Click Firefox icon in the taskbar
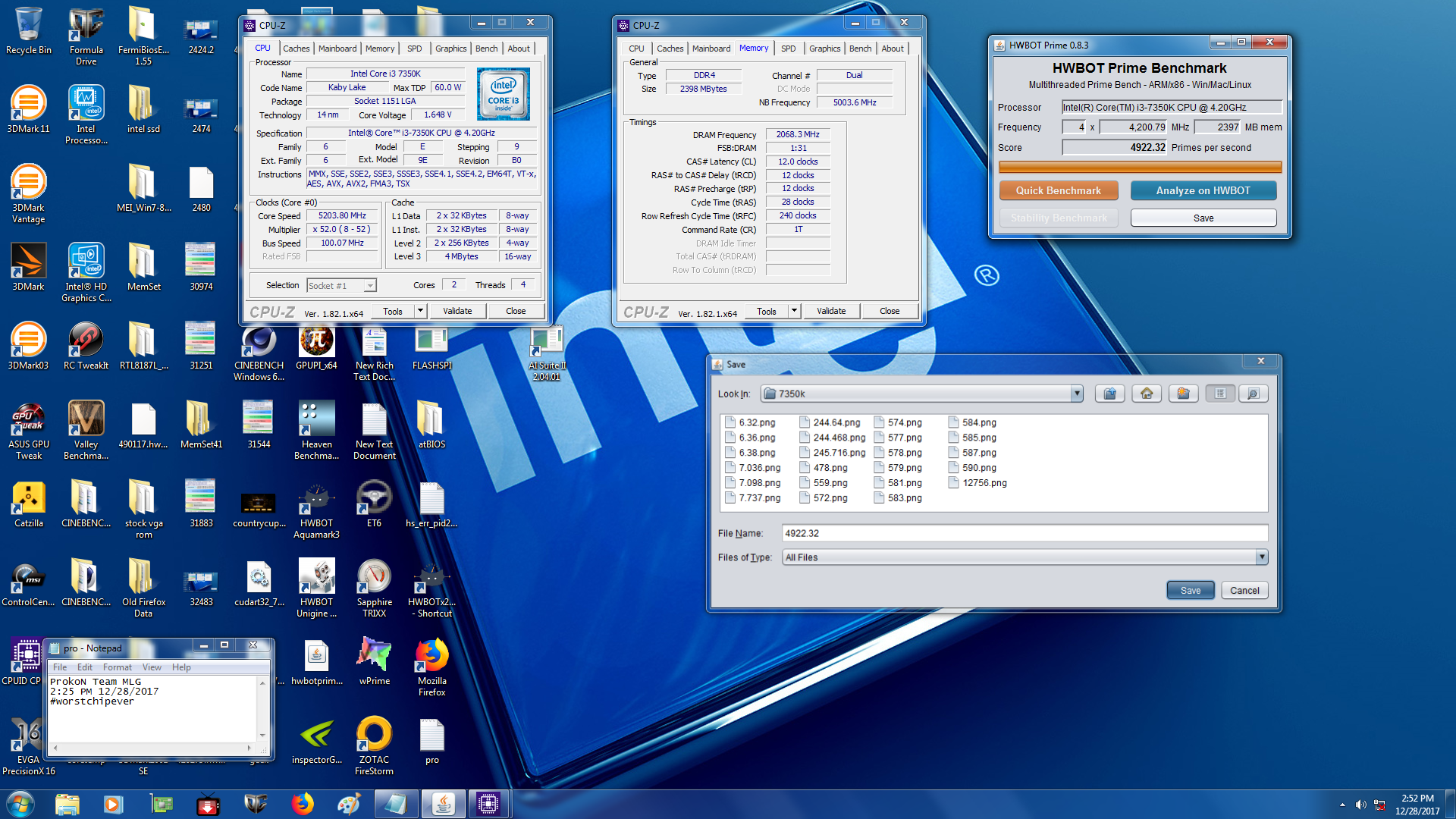Viewport: 1456px width, 819px height. tap(303, 804)
